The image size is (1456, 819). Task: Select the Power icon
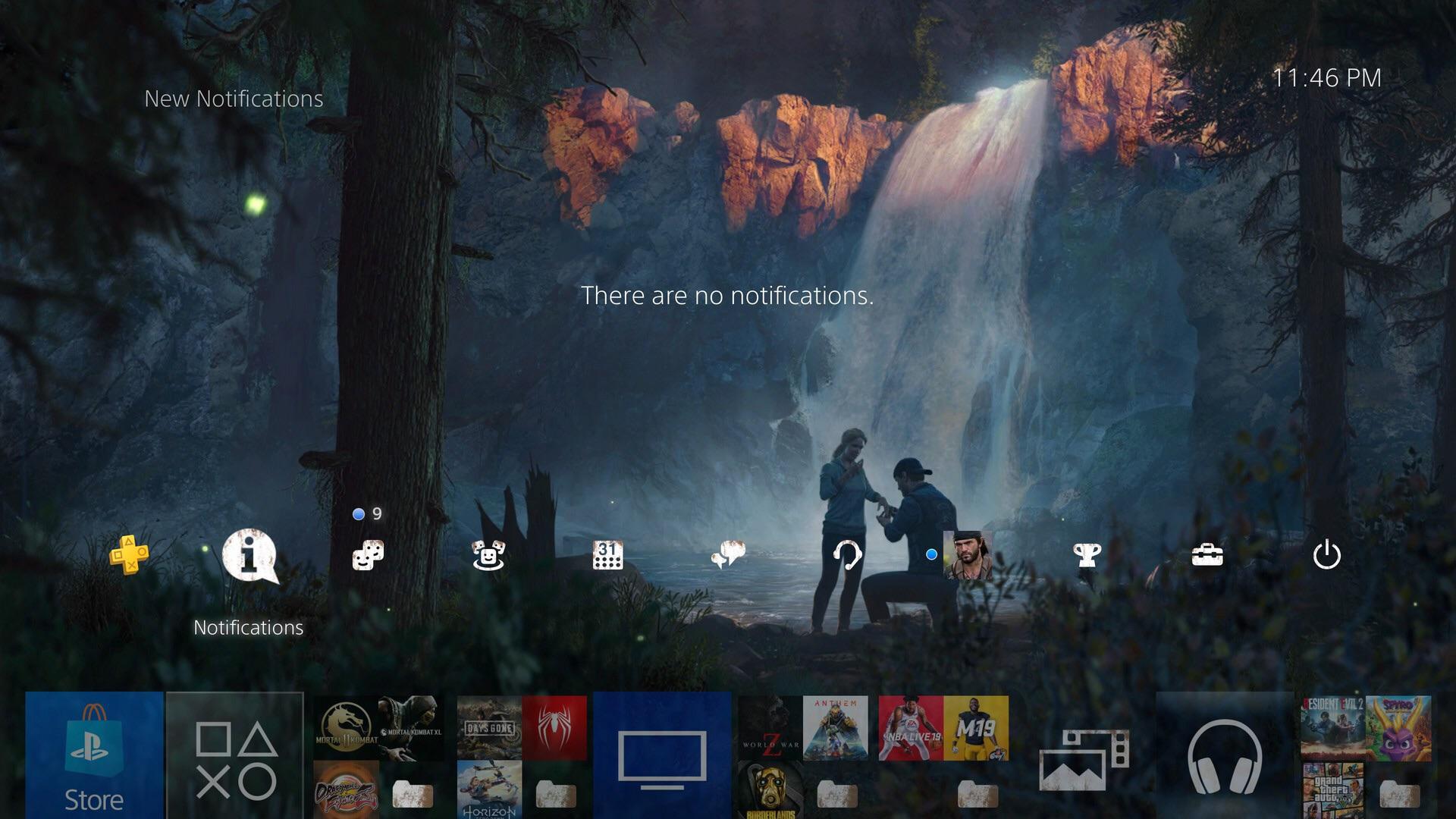(x=1326, y=555)
